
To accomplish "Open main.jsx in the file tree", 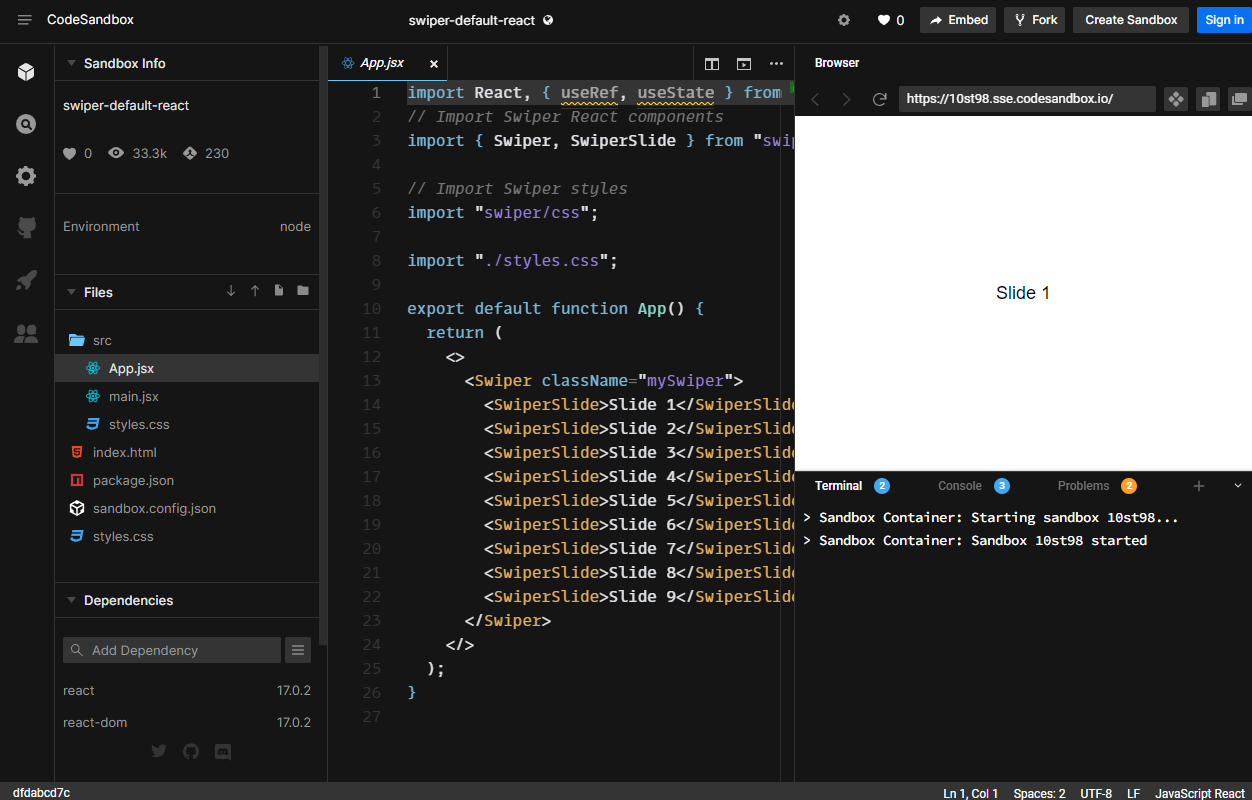I will click(187, 396).
